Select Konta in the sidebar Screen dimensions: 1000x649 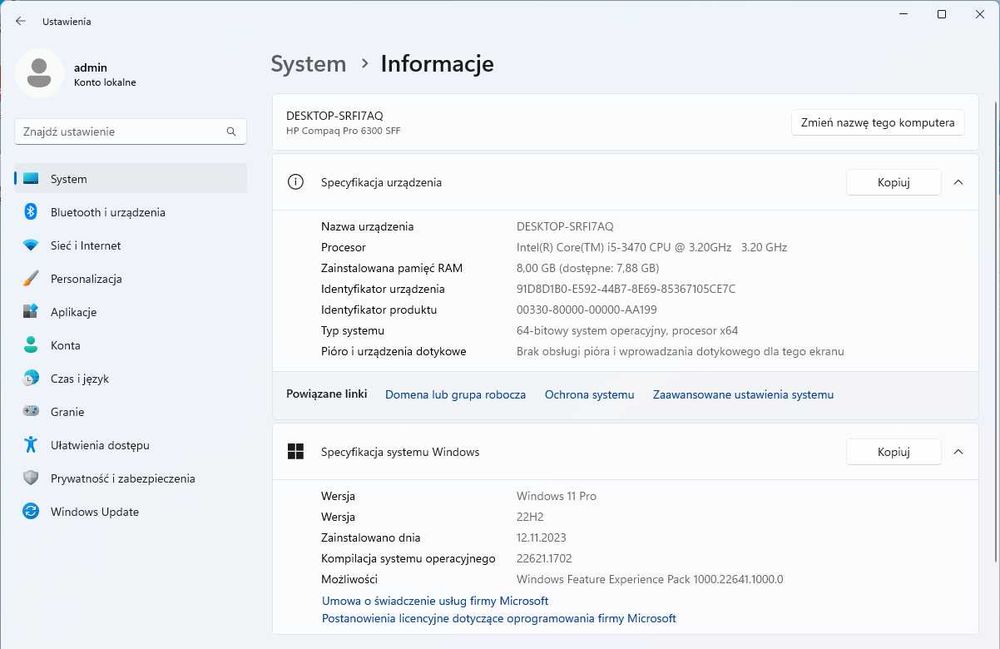pos(131,345)
